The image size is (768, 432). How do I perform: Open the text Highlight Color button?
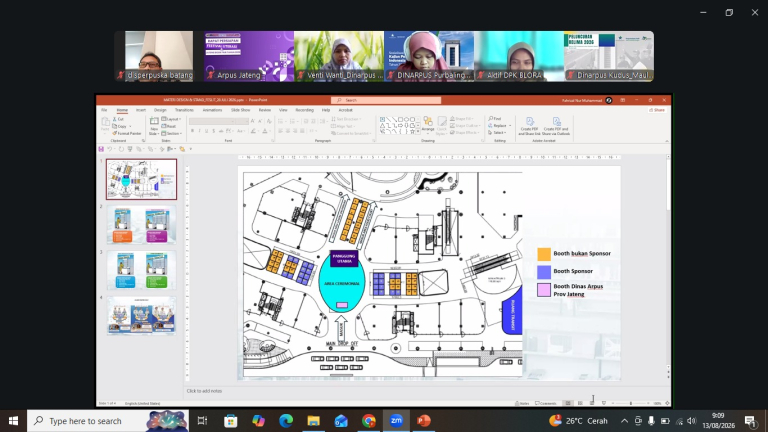254,131
